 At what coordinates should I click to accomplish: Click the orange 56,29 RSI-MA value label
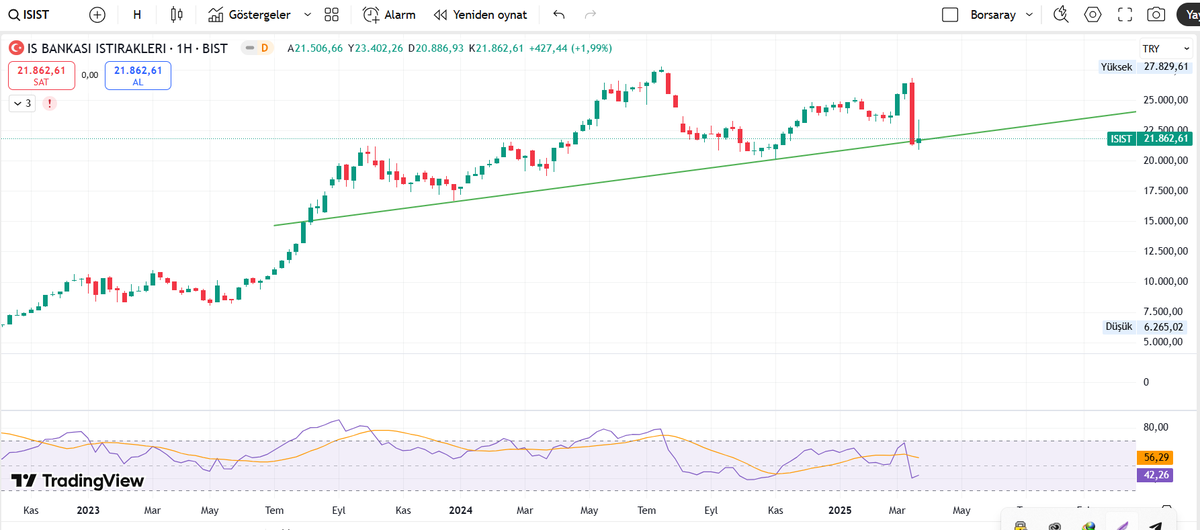click(1156, 457)
